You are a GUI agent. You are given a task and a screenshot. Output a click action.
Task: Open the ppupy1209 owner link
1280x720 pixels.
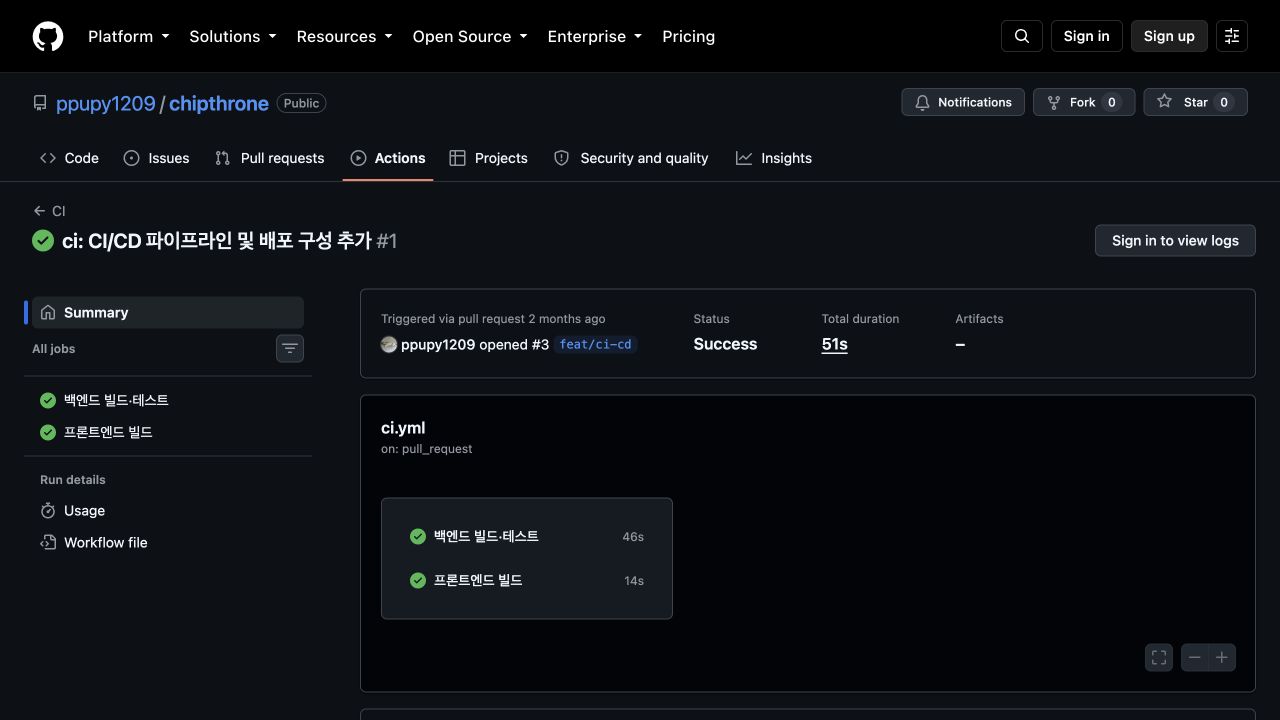pyautogui.click(x=106, y=103)
